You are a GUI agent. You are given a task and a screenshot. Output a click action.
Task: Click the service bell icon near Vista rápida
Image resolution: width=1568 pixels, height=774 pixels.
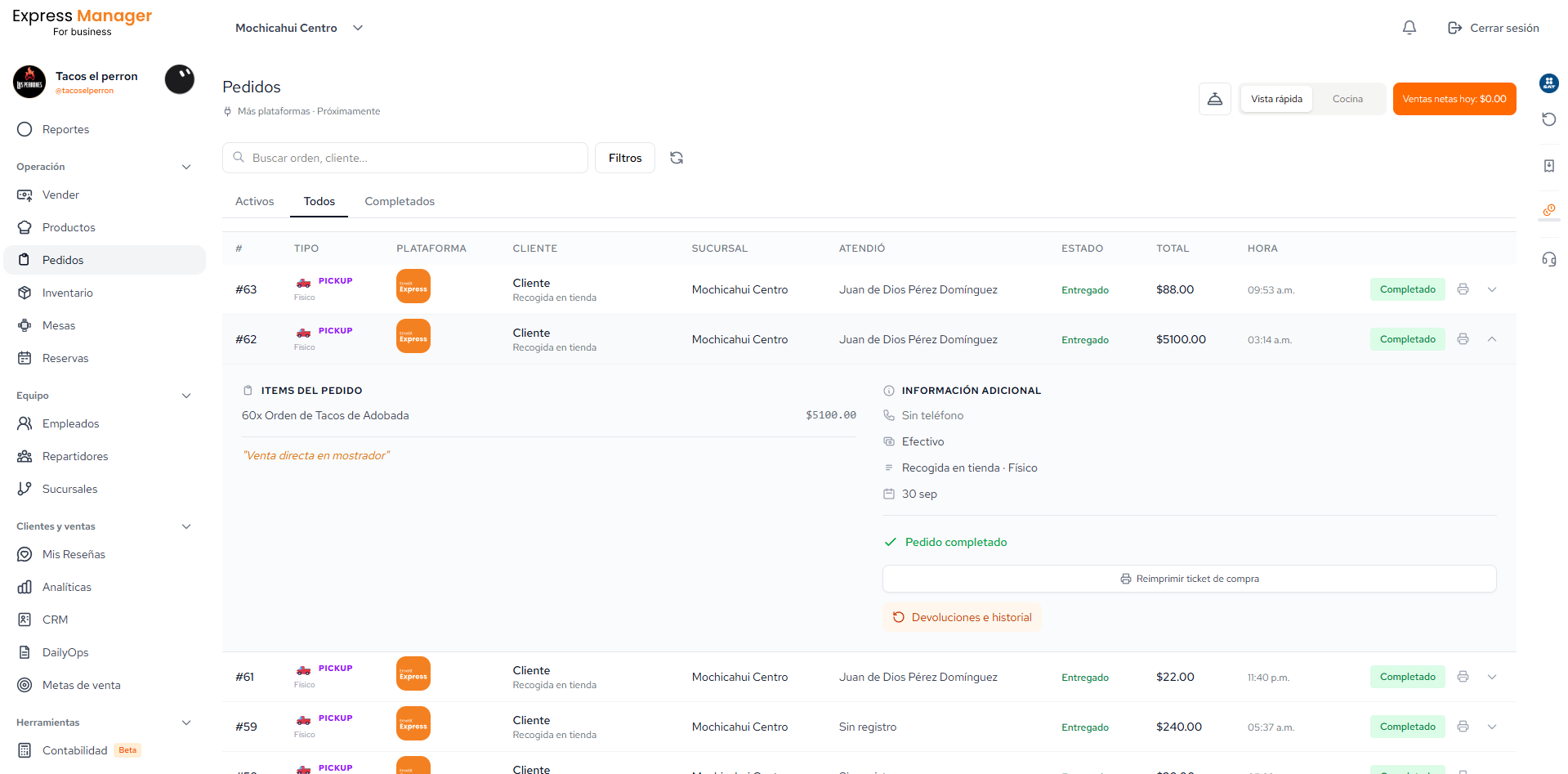1215,99
